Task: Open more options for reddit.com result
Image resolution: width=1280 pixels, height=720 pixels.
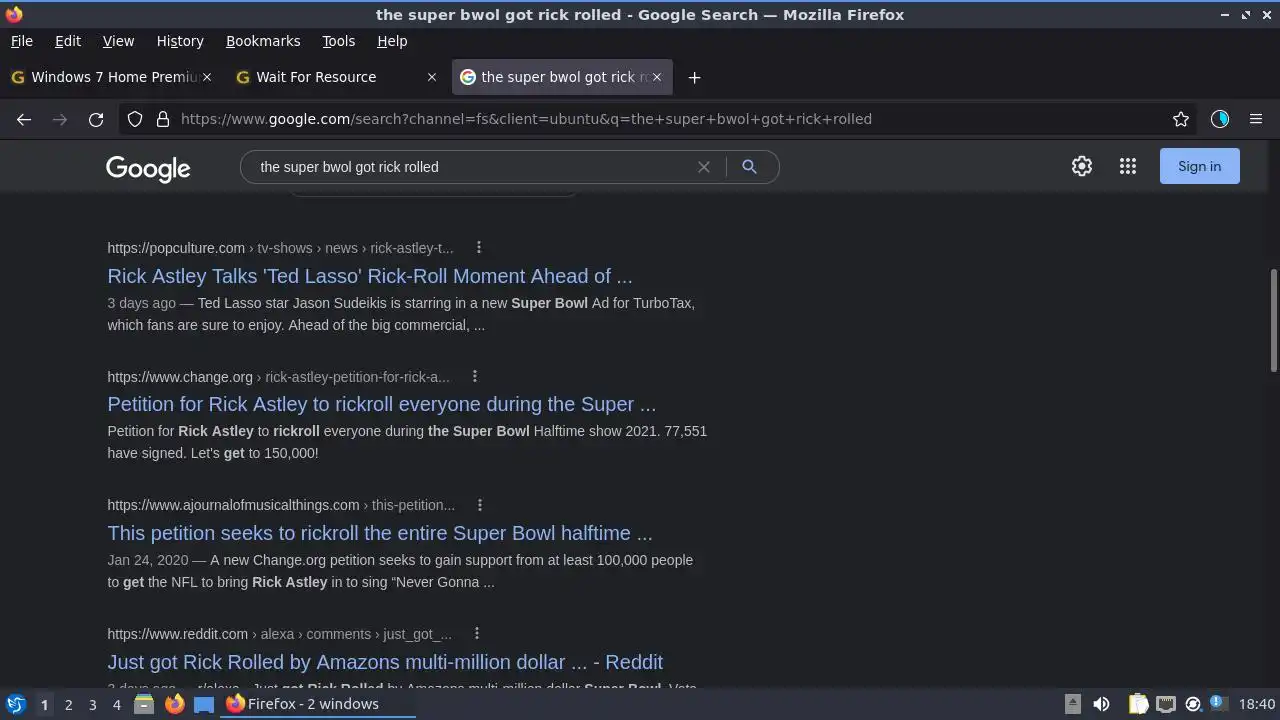Action: (477, 634)
